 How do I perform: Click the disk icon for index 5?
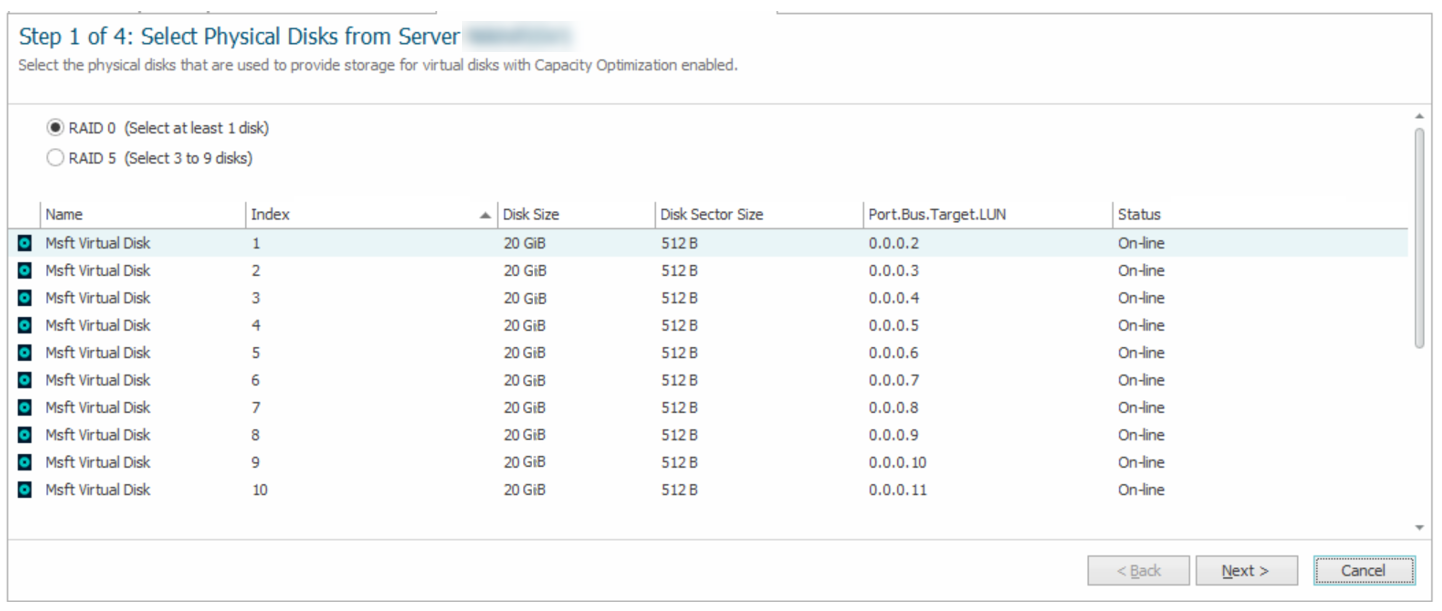pos(25,353)
